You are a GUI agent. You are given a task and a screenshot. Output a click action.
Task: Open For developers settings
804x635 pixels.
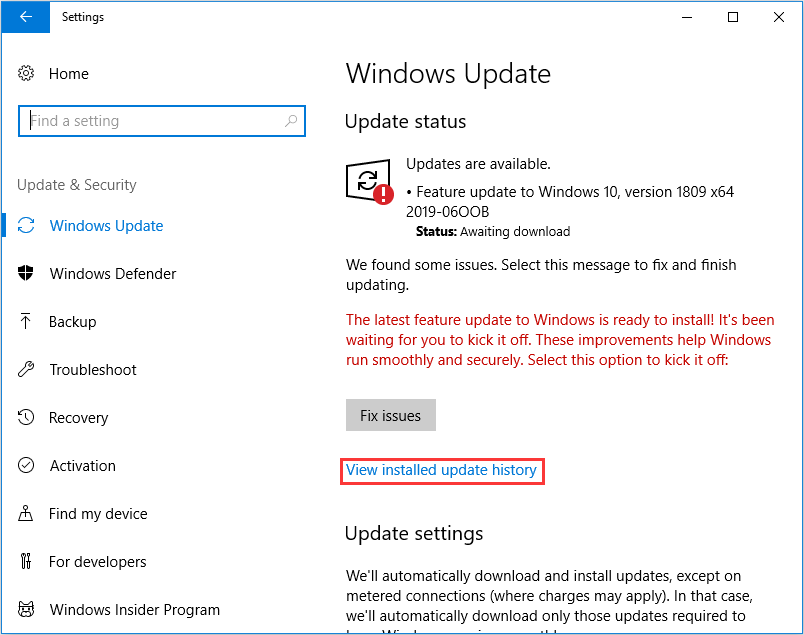97,562
